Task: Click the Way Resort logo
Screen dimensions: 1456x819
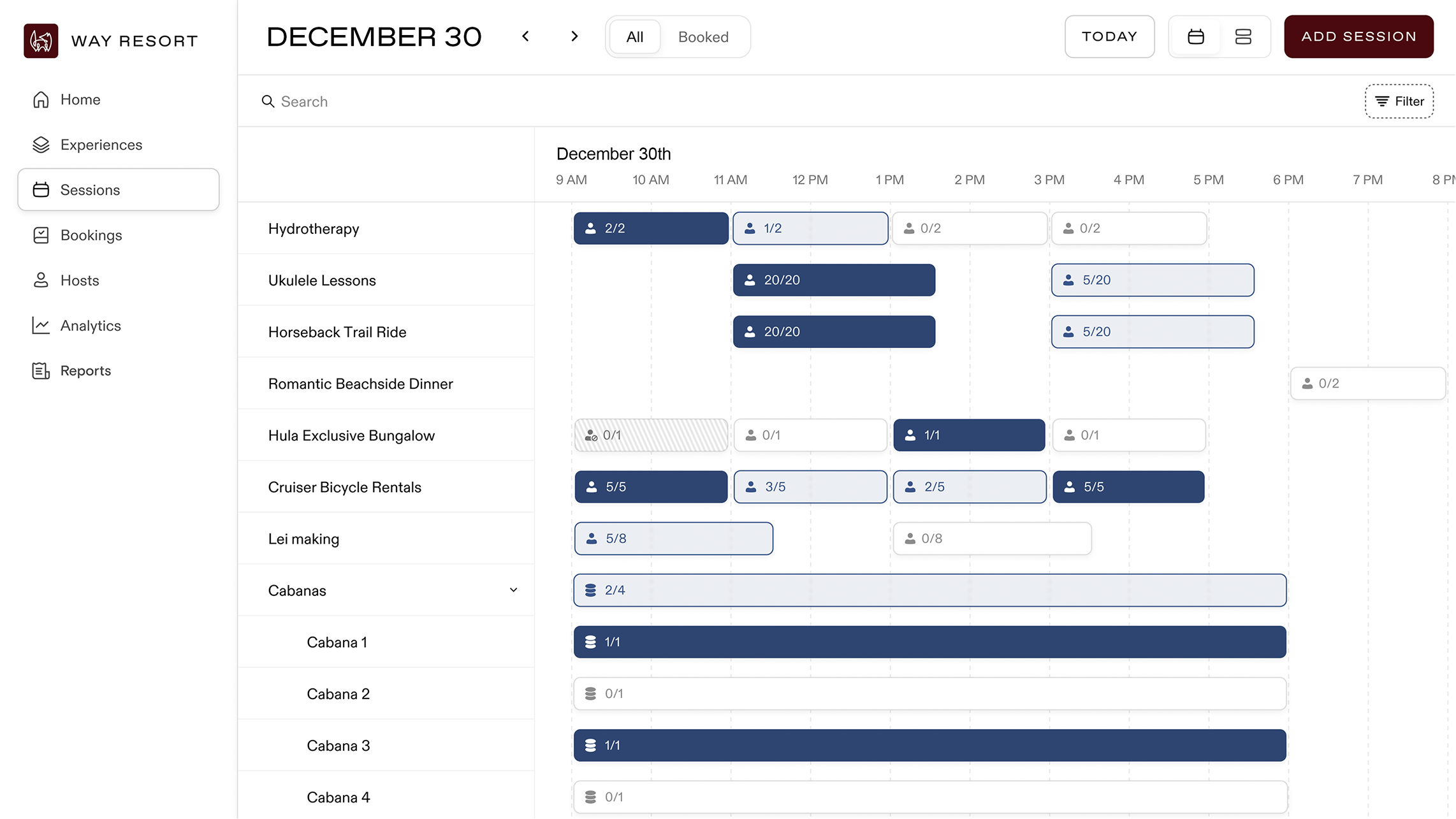Action: click(x=40, y=40)
